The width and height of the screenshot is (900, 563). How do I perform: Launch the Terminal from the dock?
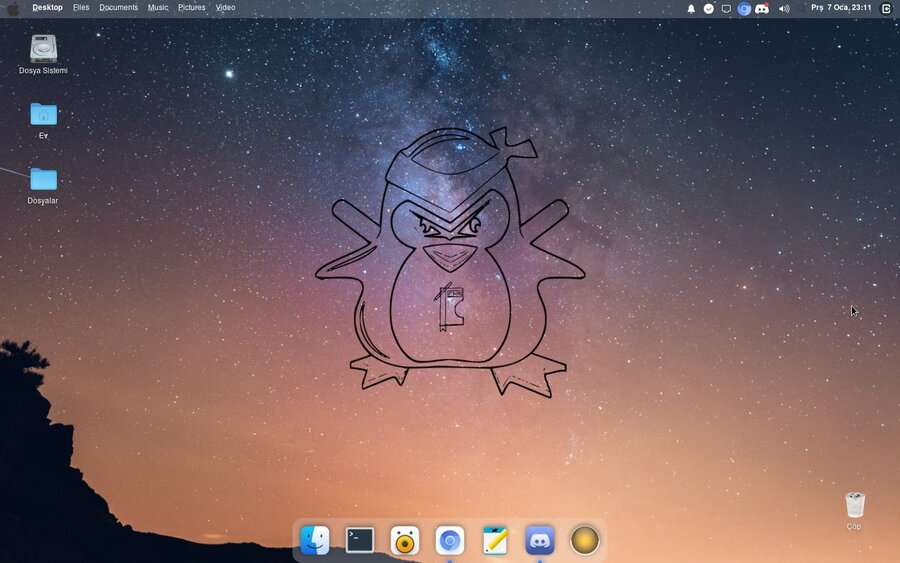tap(360, 540)
